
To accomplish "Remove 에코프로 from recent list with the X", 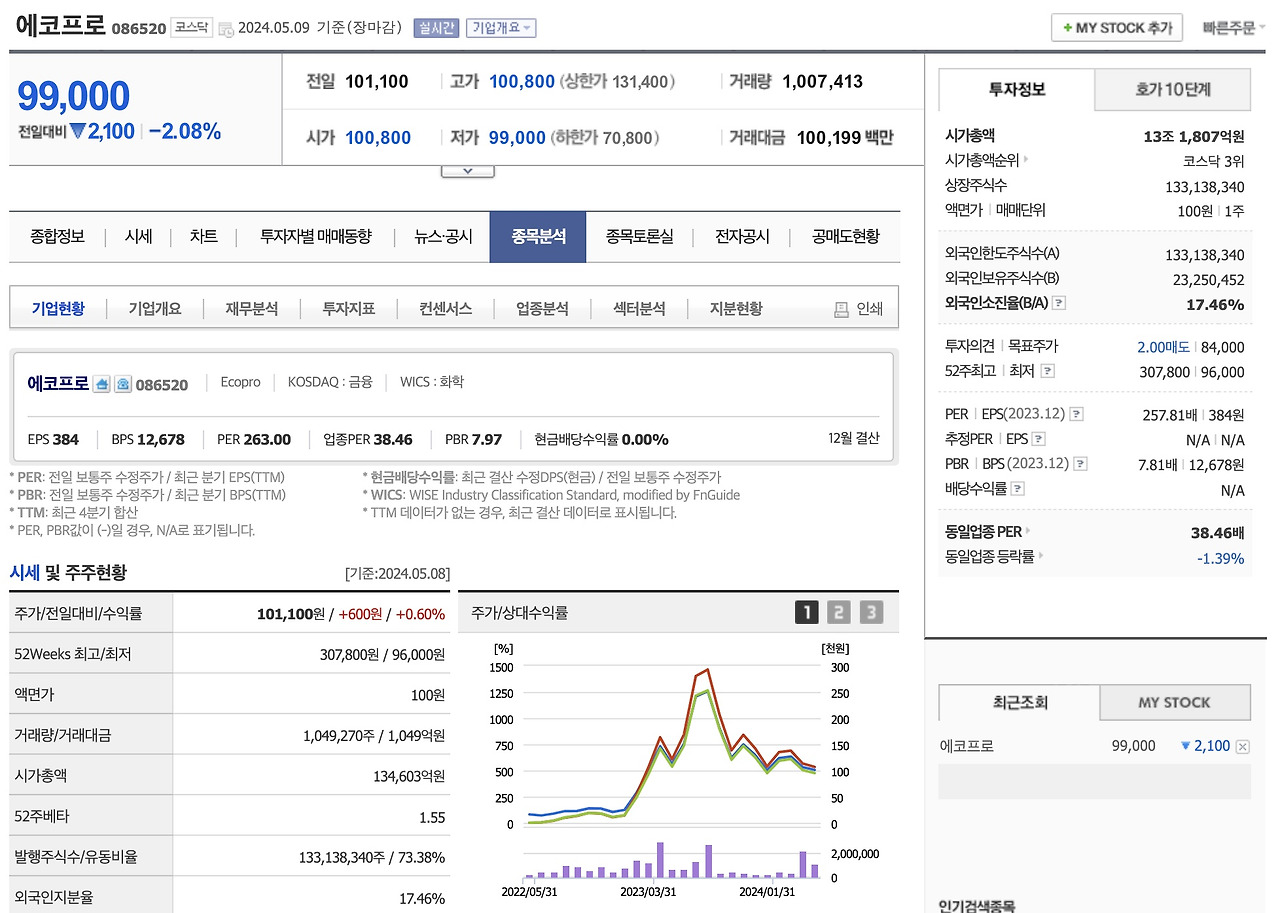I will [x=1243, y=747].
